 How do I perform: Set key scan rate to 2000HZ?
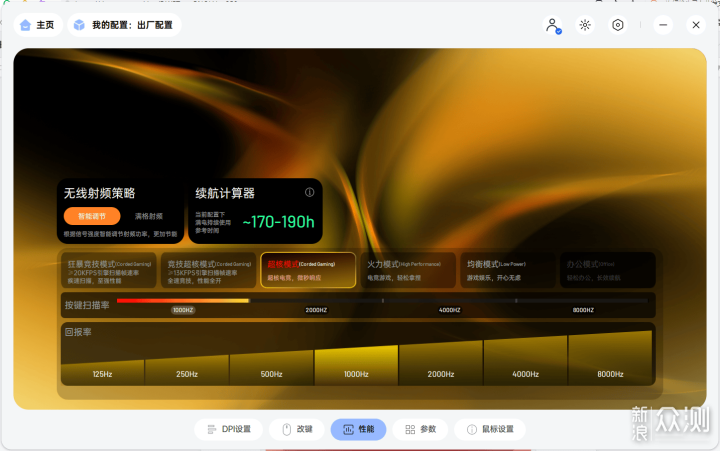[x=316, y=310]
